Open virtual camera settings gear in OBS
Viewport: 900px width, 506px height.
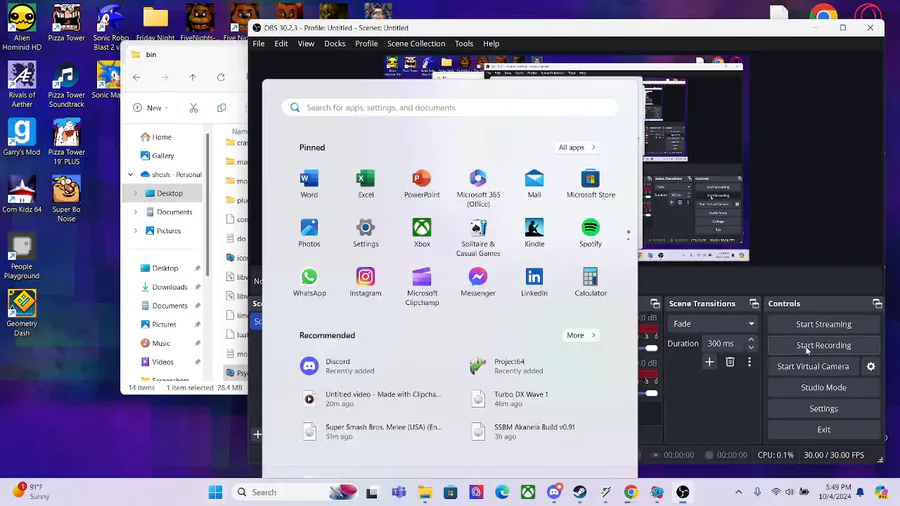click(x=871, y=367)
